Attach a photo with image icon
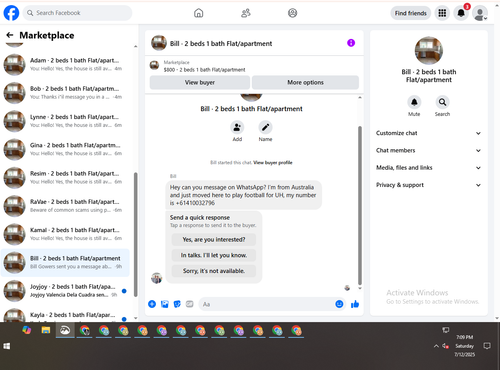This screenshot has height=370, width=500. click(x=165, y=304)
